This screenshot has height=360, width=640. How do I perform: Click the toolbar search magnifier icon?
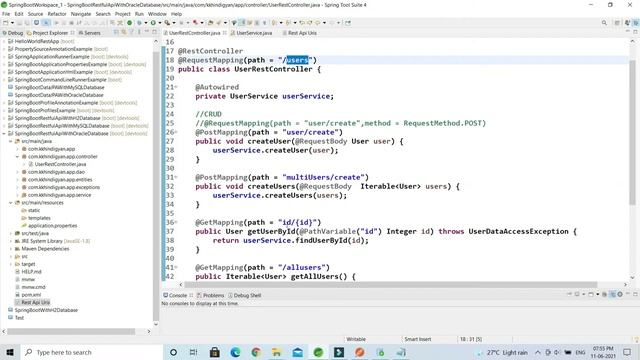pyautogui.click(x=604, y=23)
